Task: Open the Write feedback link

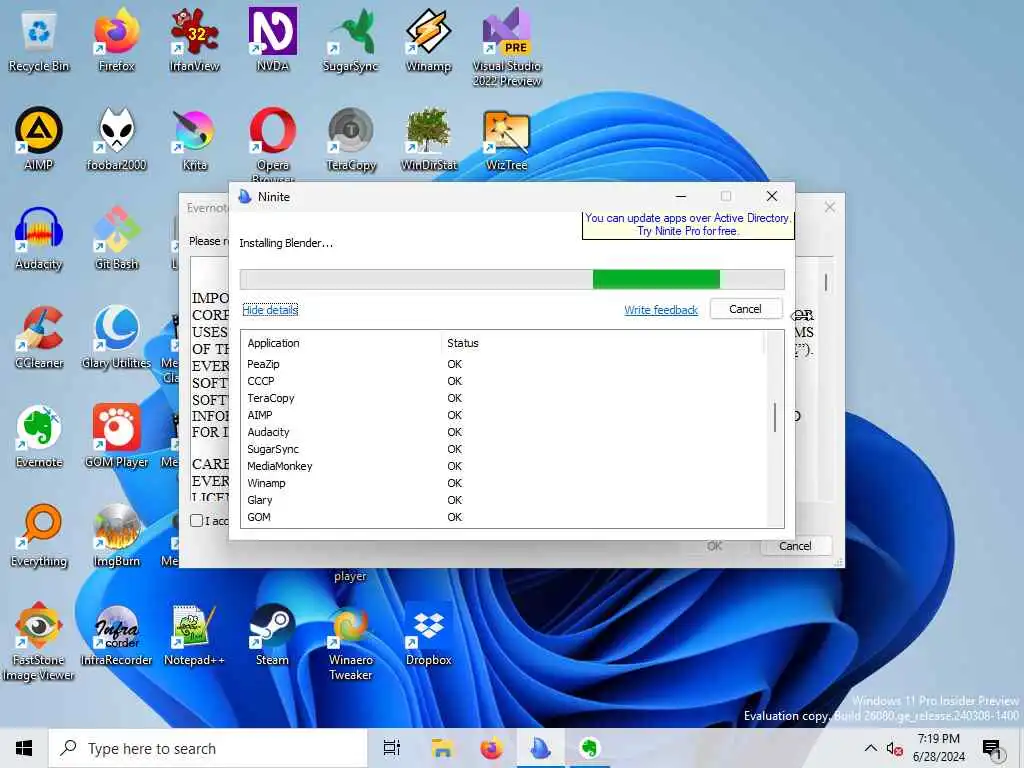Action: (x=660, y=310)
